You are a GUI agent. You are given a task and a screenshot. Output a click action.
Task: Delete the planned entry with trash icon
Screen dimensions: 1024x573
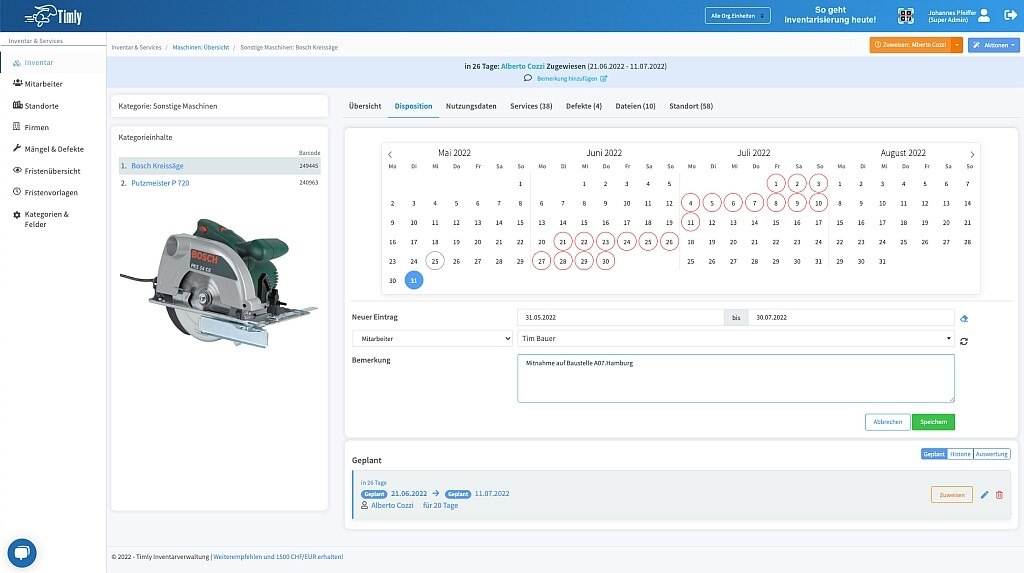pyautogui.click(x=999, y=495)
